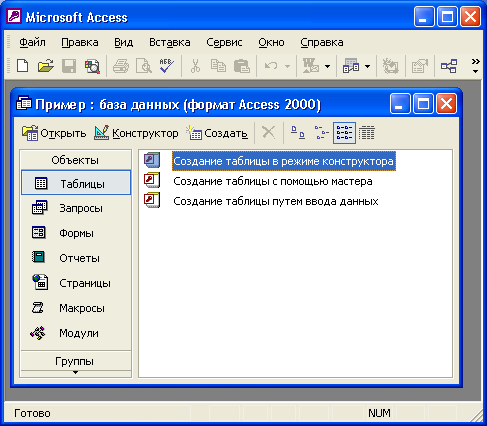
Task: Select Создание таблицы с помощью мастера
Action: [273, 181]
